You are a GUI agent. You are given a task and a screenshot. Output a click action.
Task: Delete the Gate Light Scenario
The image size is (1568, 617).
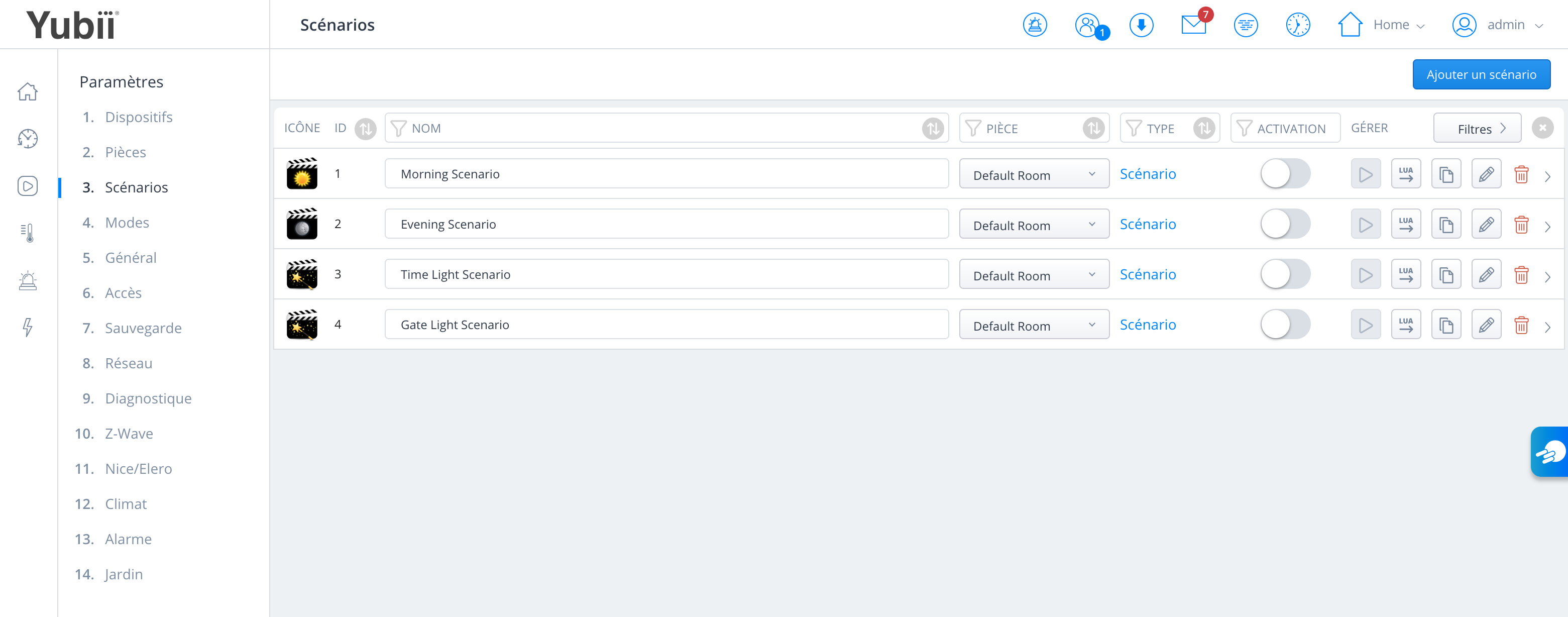coord(1521,325)
